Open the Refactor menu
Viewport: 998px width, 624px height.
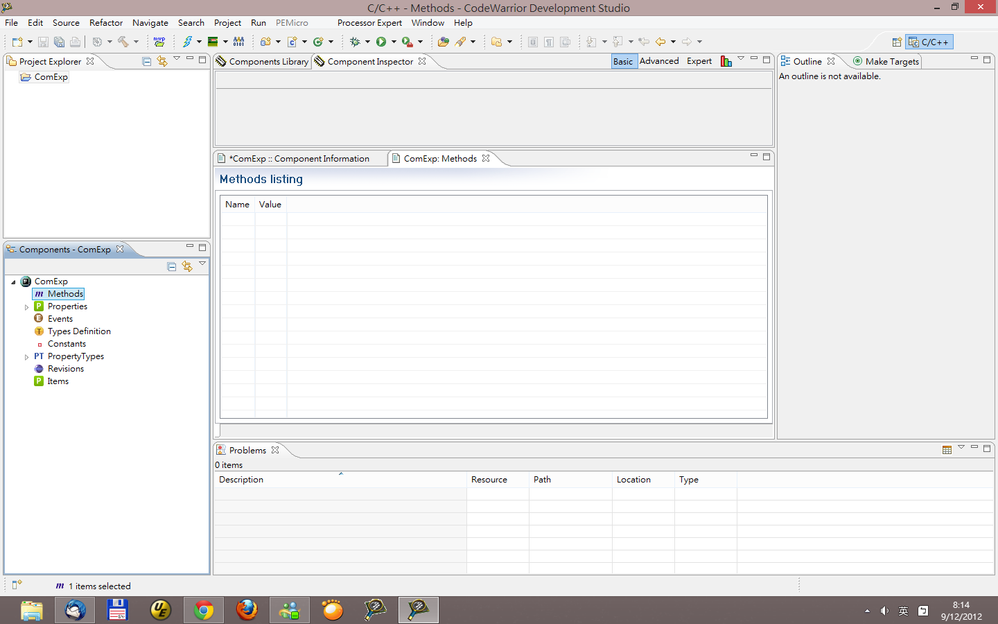[106, 23]
